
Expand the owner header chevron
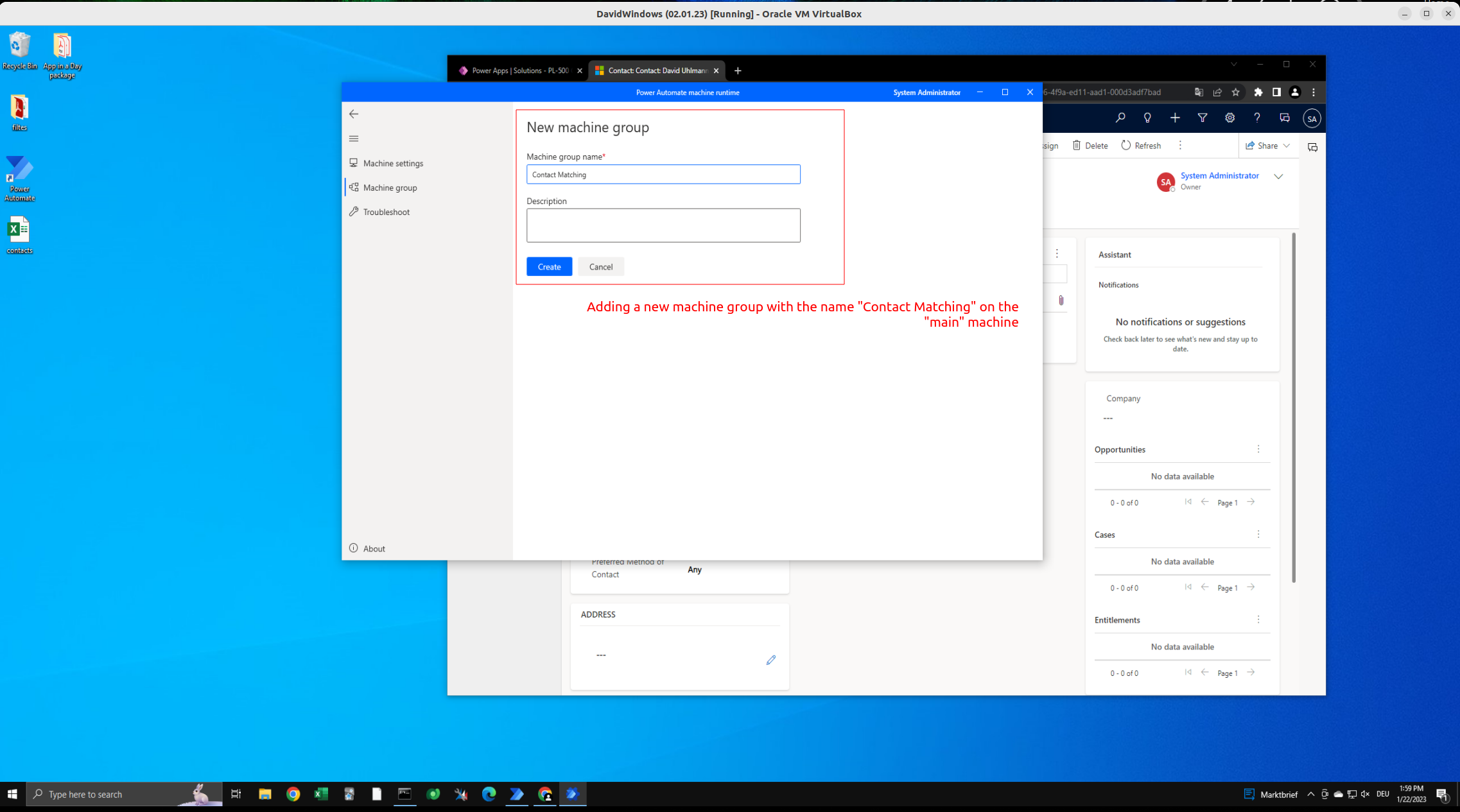1278,177
